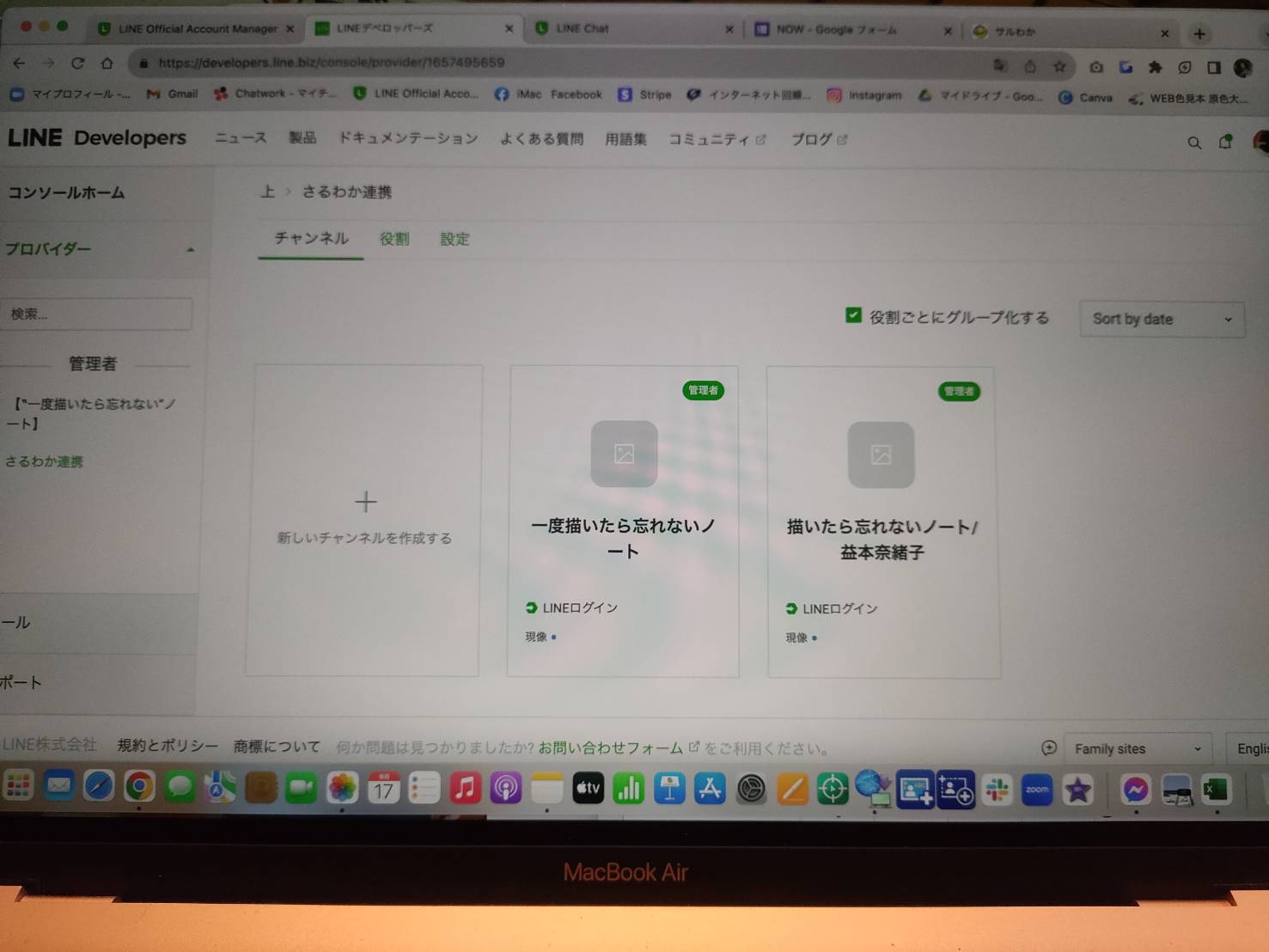
Task: Open コミュニティ external link in navigation
Action: click(x=717, y=139)
